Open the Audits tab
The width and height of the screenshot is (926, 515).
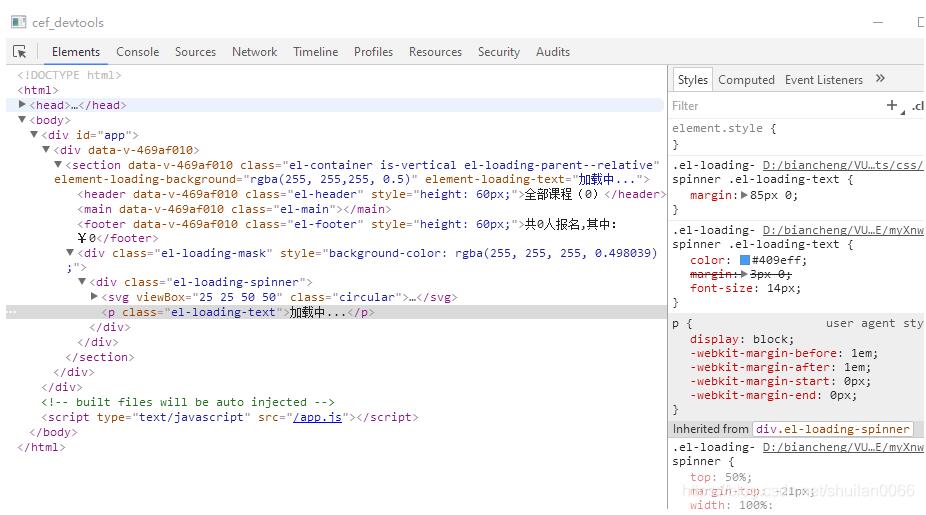(x=553, y=52)
